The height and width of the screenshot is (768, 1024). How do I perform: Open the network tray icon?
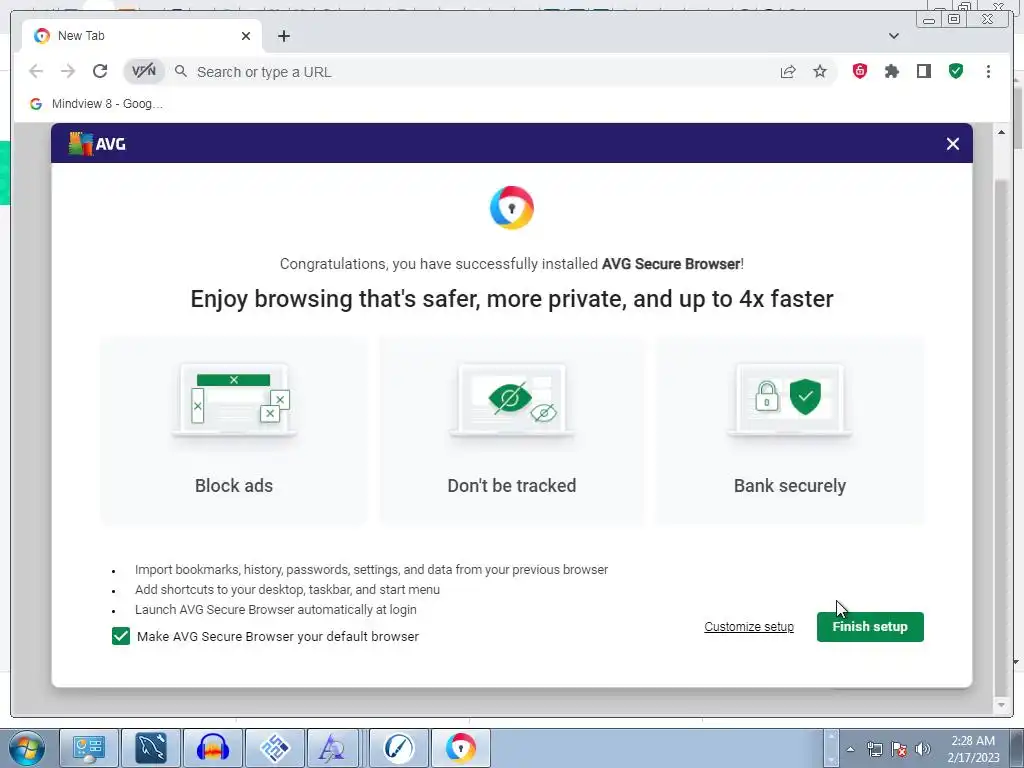coord(874,749)
